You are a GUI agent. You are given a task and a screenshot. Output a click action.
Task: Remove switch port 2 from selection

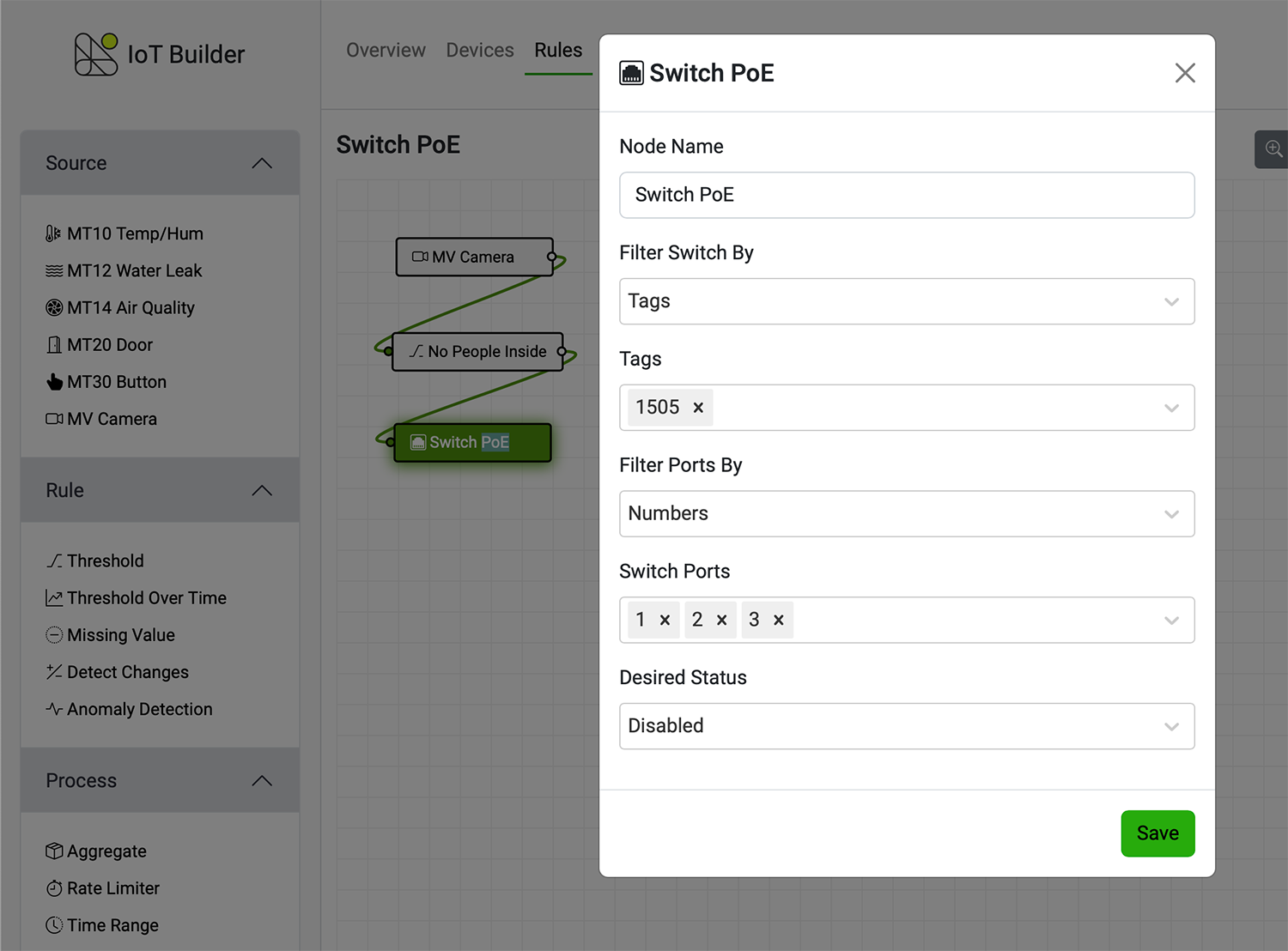point(722,620)
